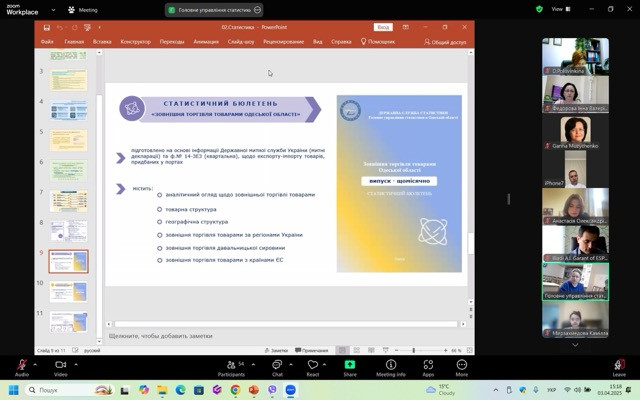Image resolution: width=640 pixels, height=400 pixels.
Task: Open Meeting info
Action: 391,367
